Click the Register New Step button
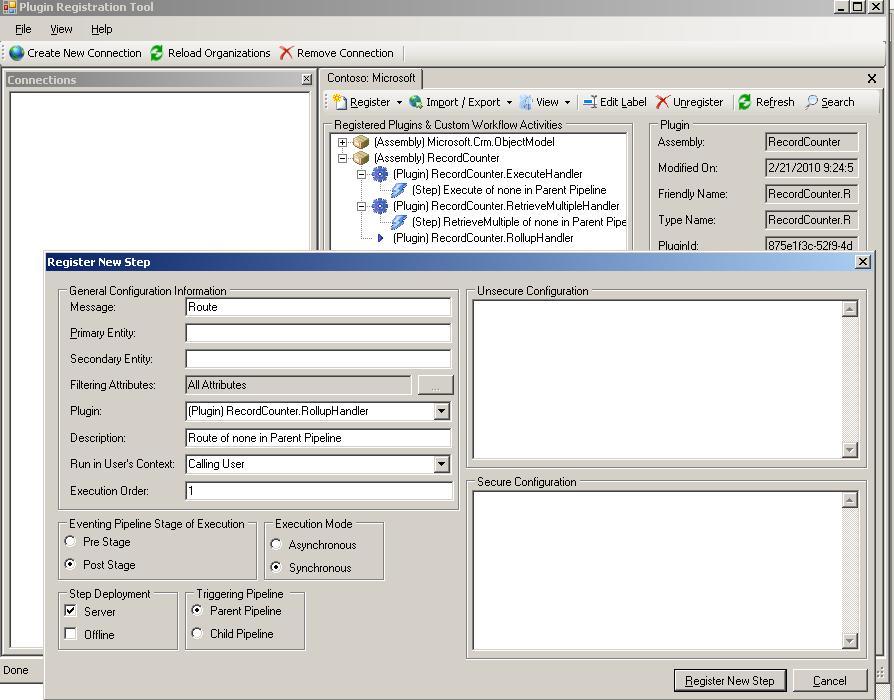This screenshot has width=894, height=700. 730,681
